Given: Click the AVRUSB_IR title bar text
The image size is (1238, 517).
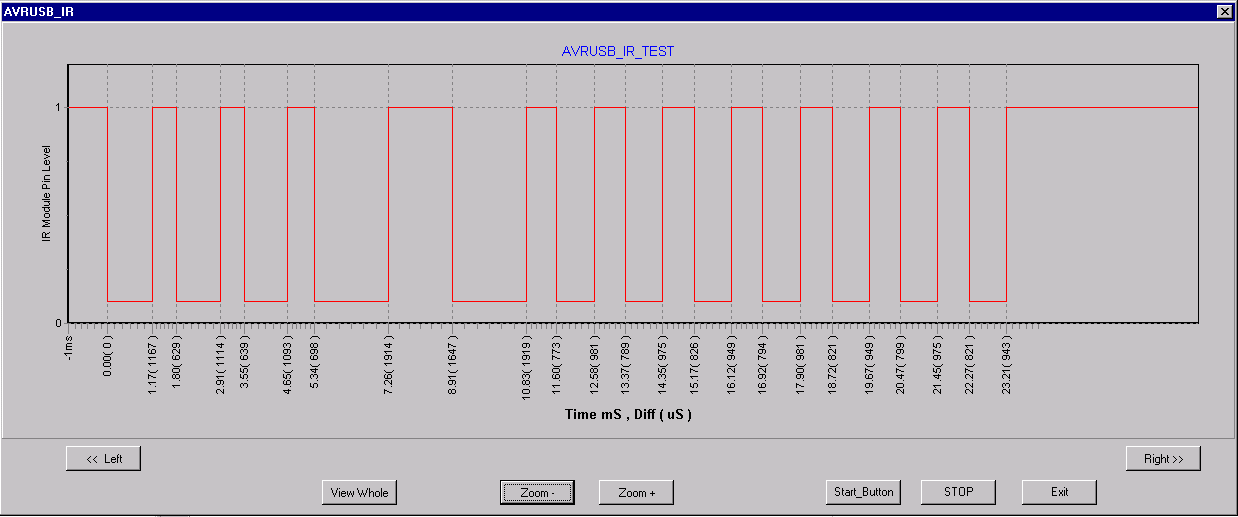Looking at the screenshot, I should point(39,11).
